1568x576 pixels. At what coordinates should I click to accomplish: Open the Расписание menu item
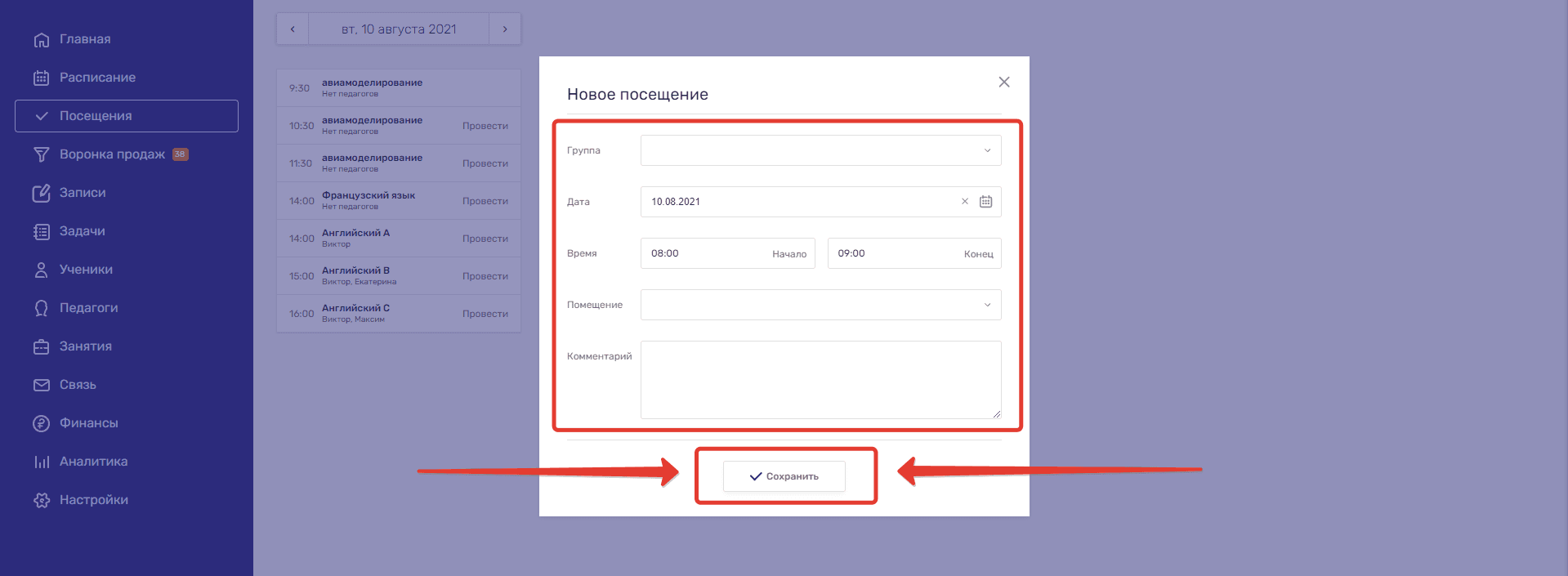tap(97, 78)
